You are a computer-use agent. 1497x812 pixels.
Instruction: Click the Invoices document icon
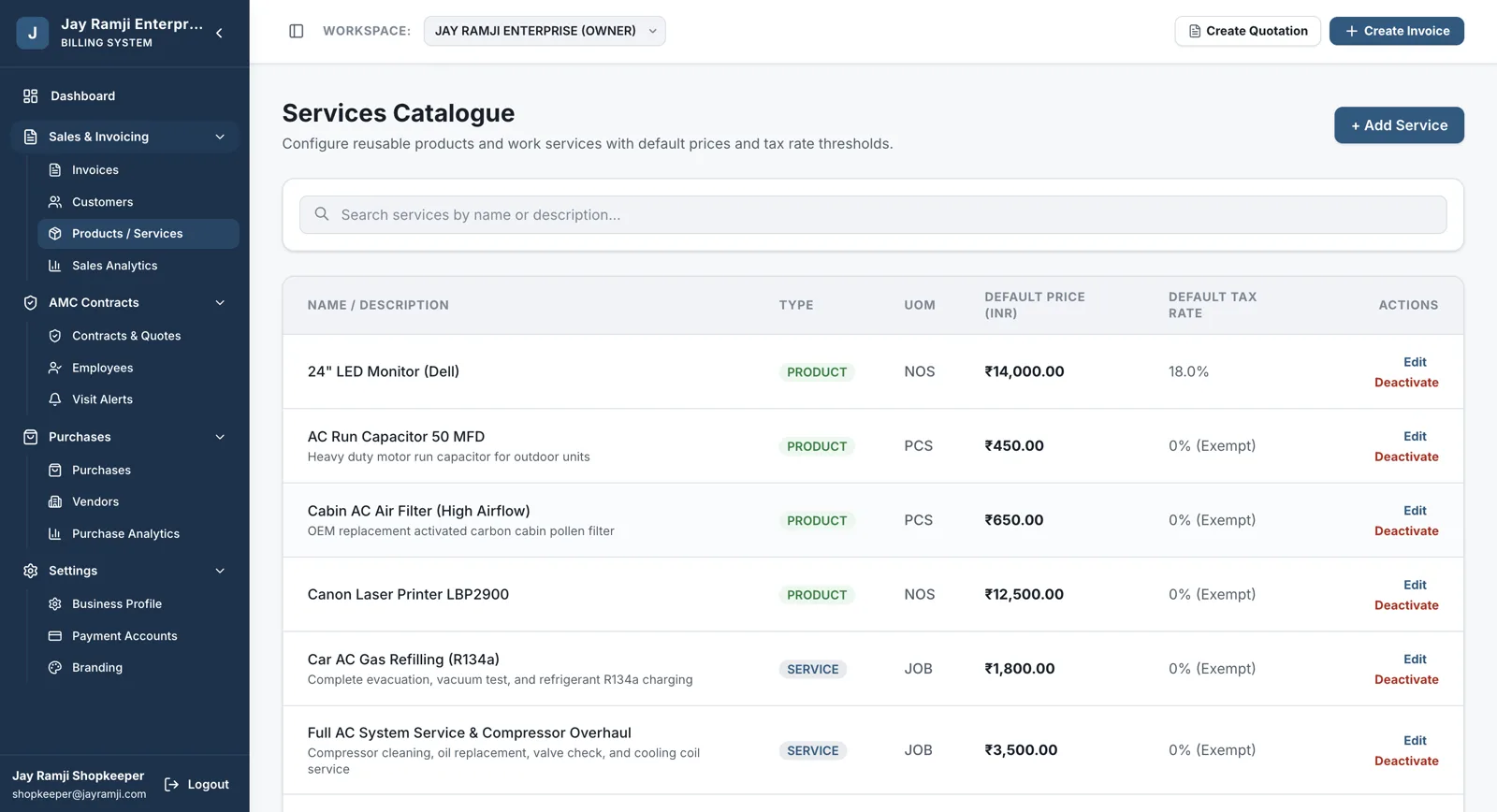55,170
